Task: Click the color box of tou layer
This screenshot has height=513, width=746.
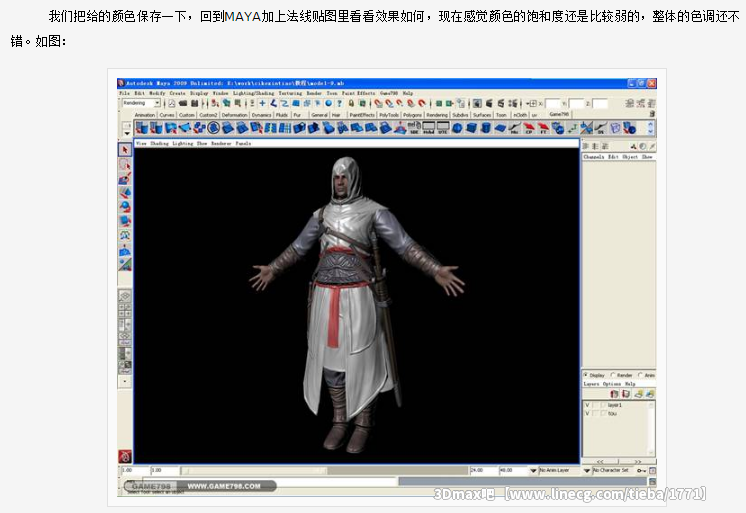Action: (x=603, y=414)
